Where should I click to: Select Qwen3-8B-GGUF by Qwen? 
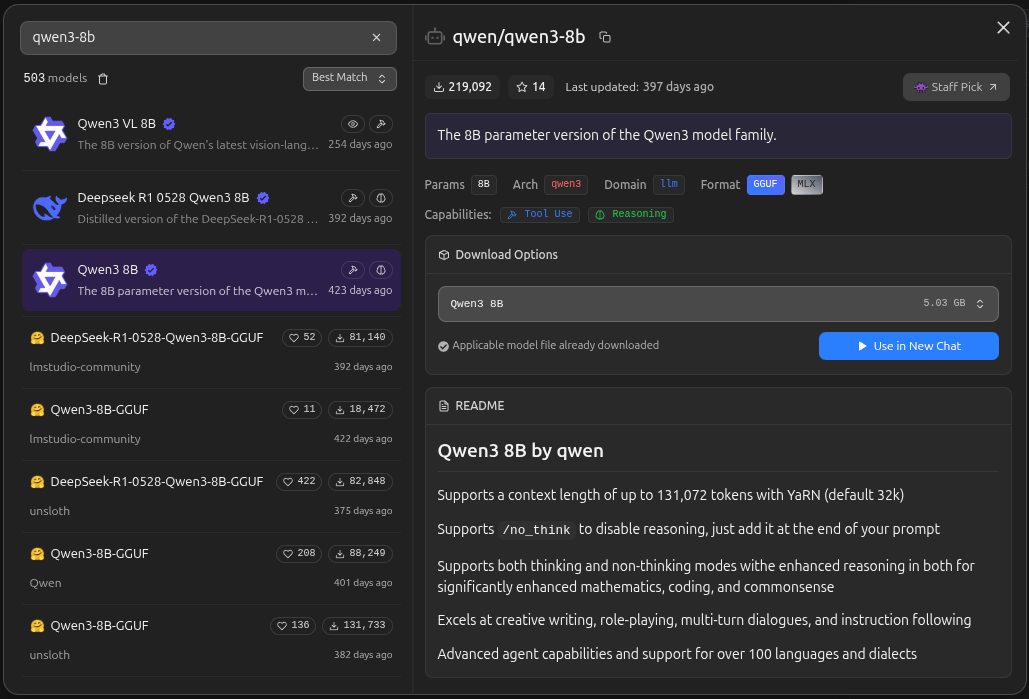point(211,568)
